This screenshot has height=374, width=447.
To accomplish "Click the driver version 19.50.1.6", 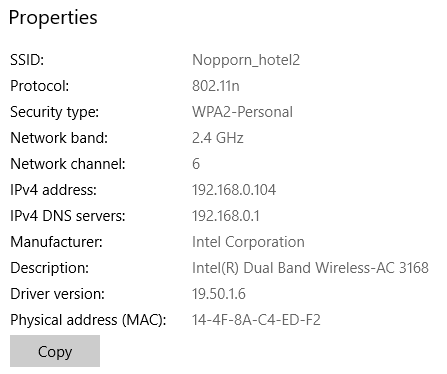I will (219, 294).
